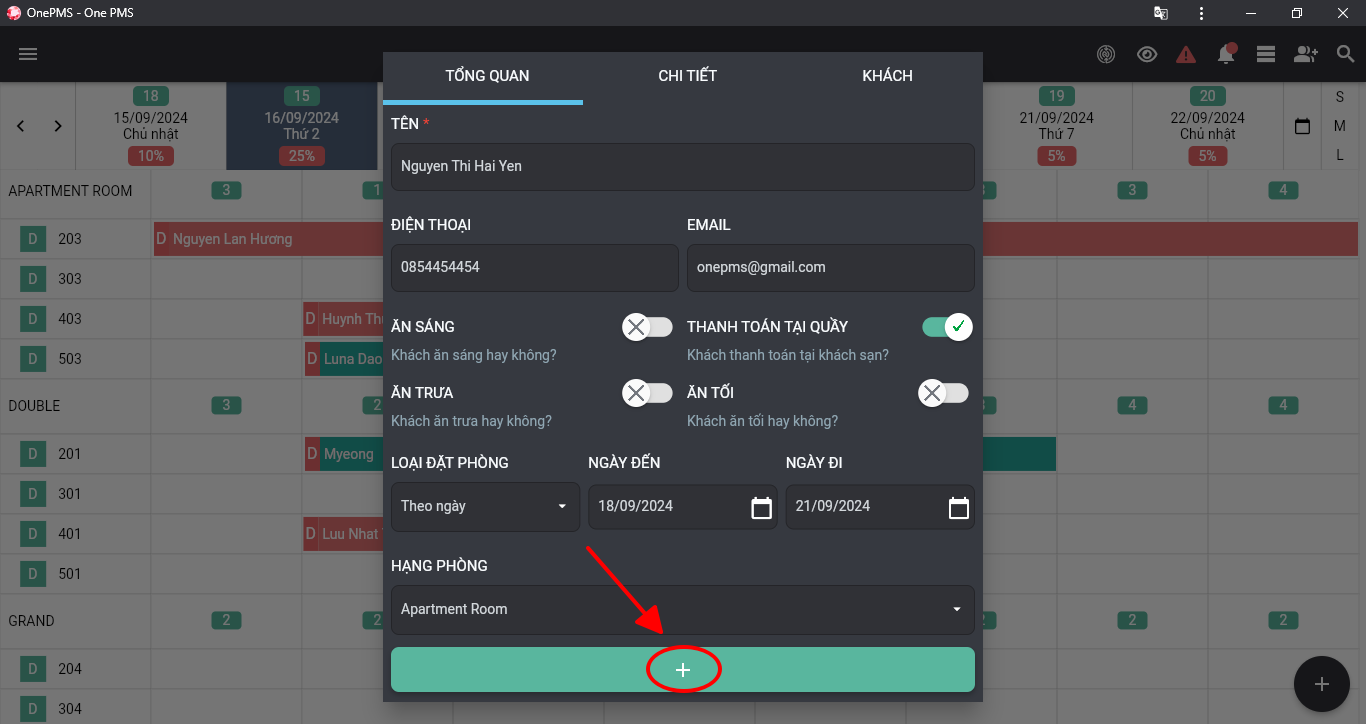Image resolution: width=1366 pixels, height=724 pixels.
Task: Open the Myeong booking bar
Action: click(344, 454)
